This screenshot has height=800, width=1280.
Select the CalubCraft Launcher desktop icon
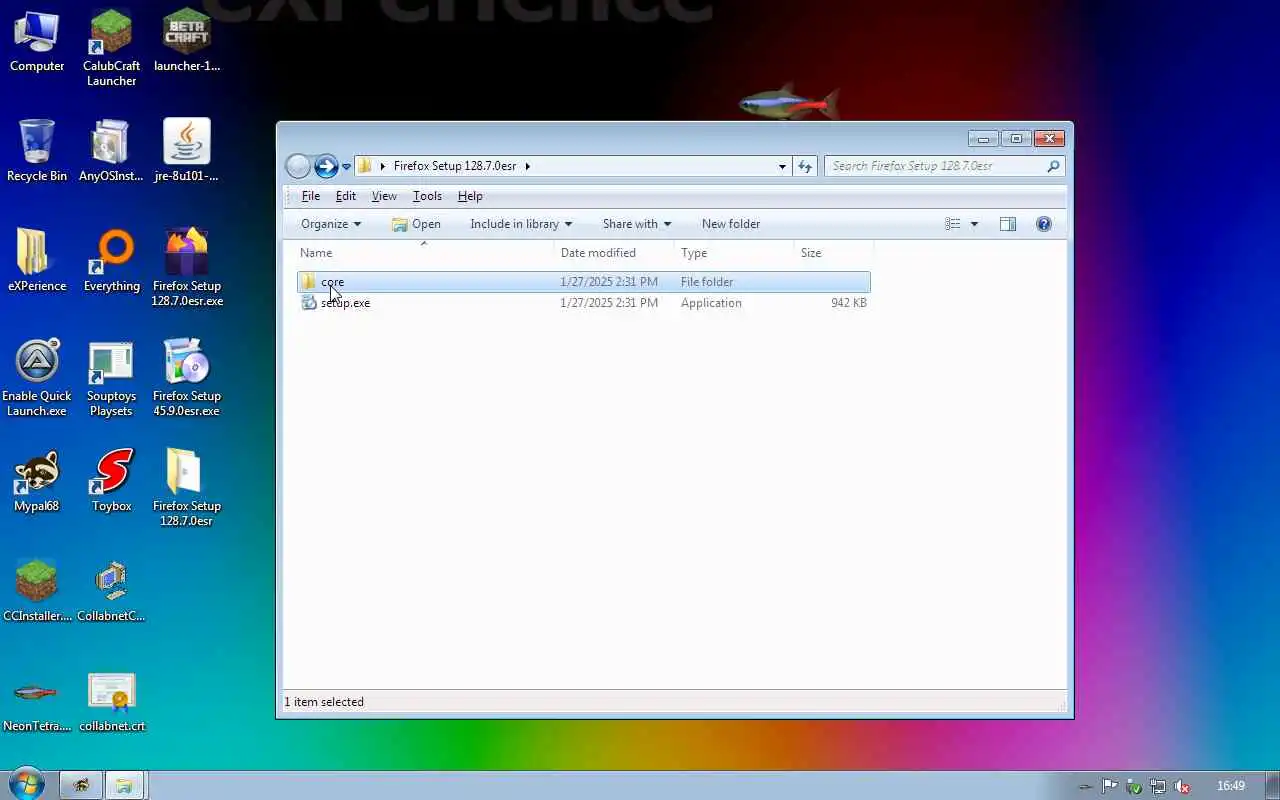[111, 48]
